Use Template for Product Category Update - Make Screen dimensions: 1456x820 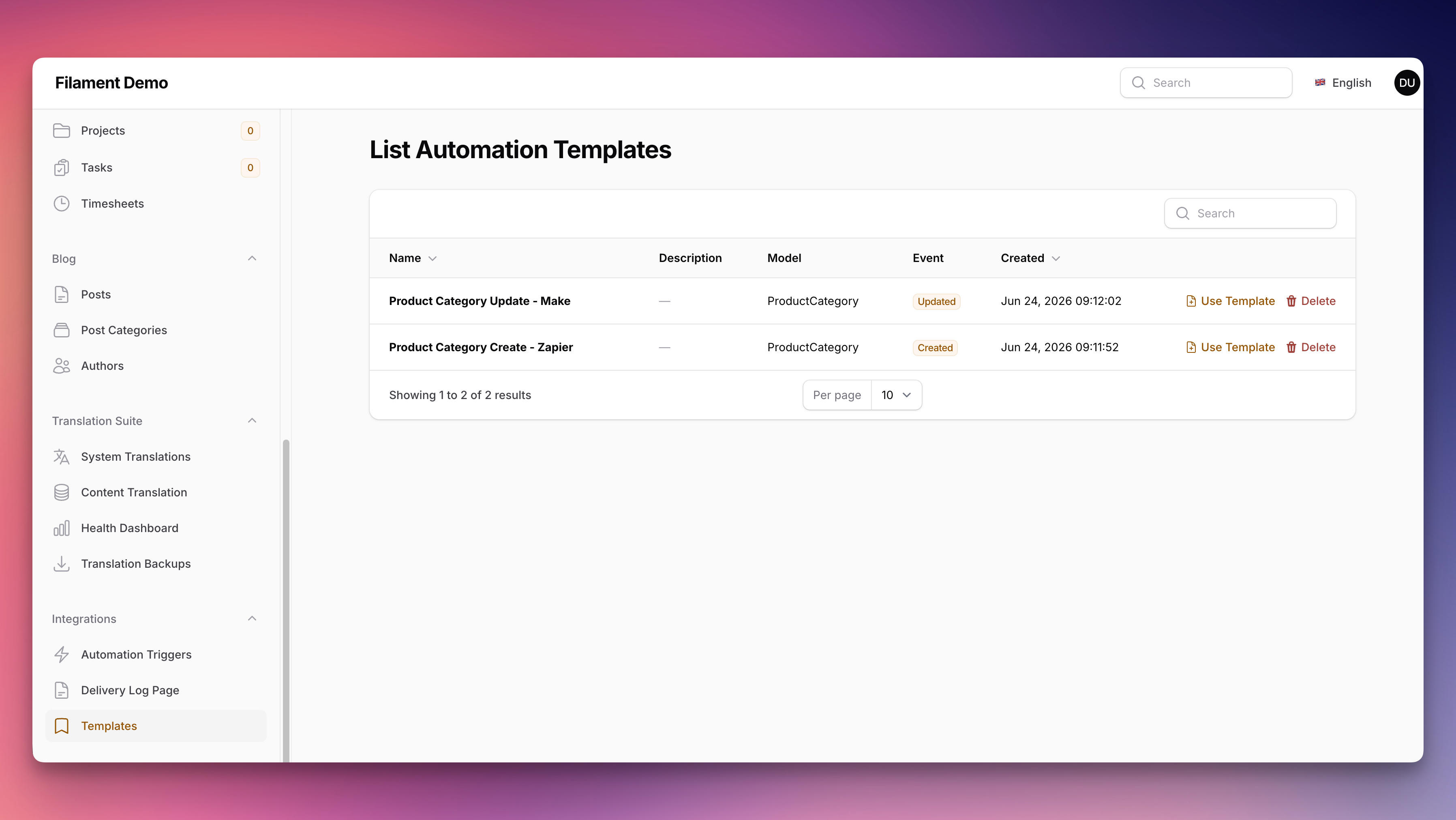pyautogui.click(x=1230, y=301)
